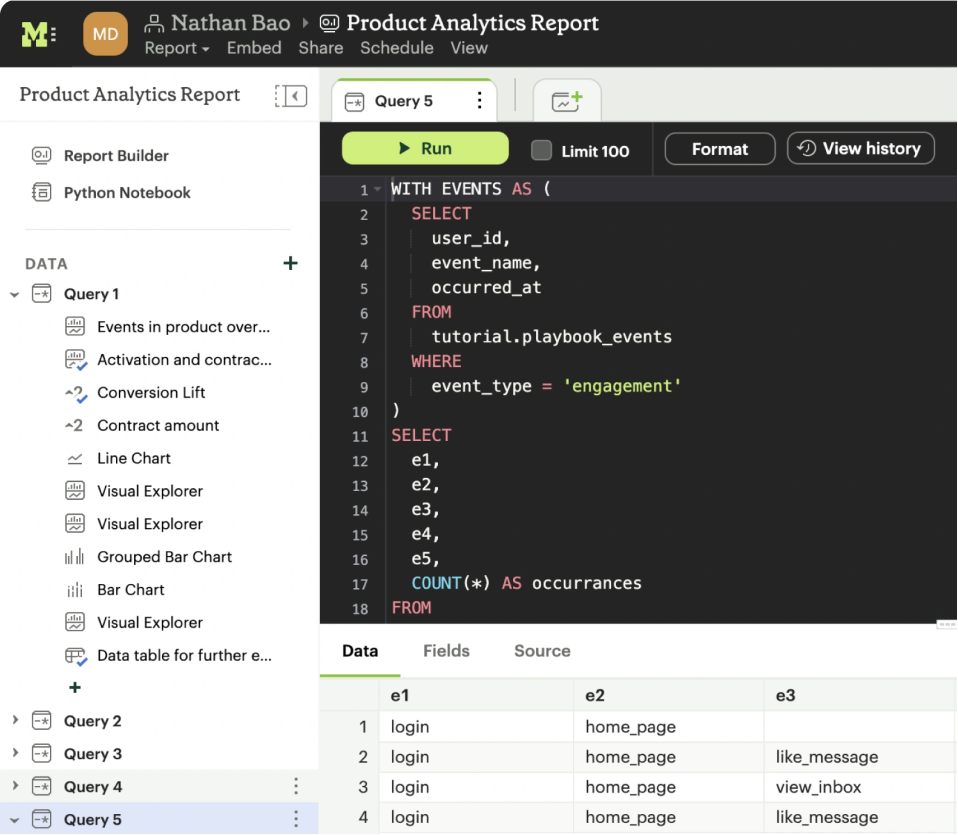The width and height of the screenshot is (958, 835).
Task: Click the Mode logo in the top bar
Action: 37,32
